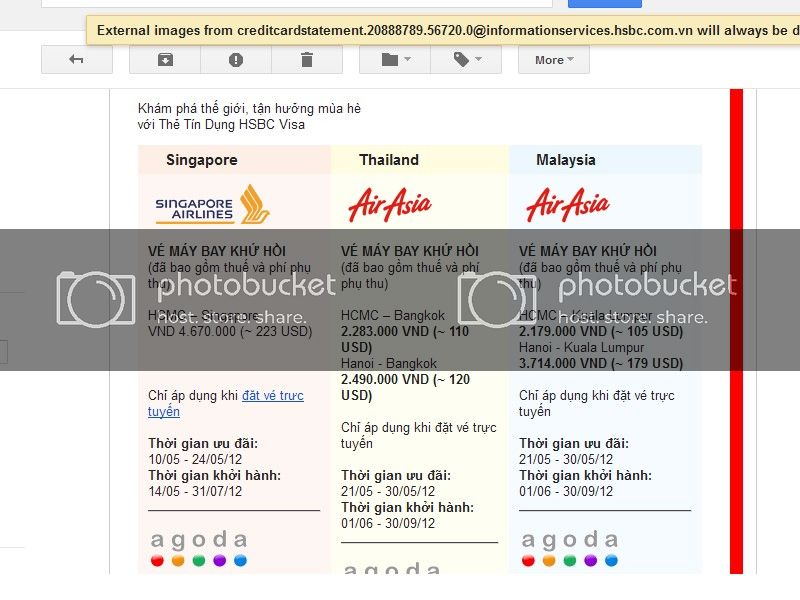The width and height of the screenshot is (800, 600).
Task: Select the Malaysia column header
Action: (x=605, y=160)
